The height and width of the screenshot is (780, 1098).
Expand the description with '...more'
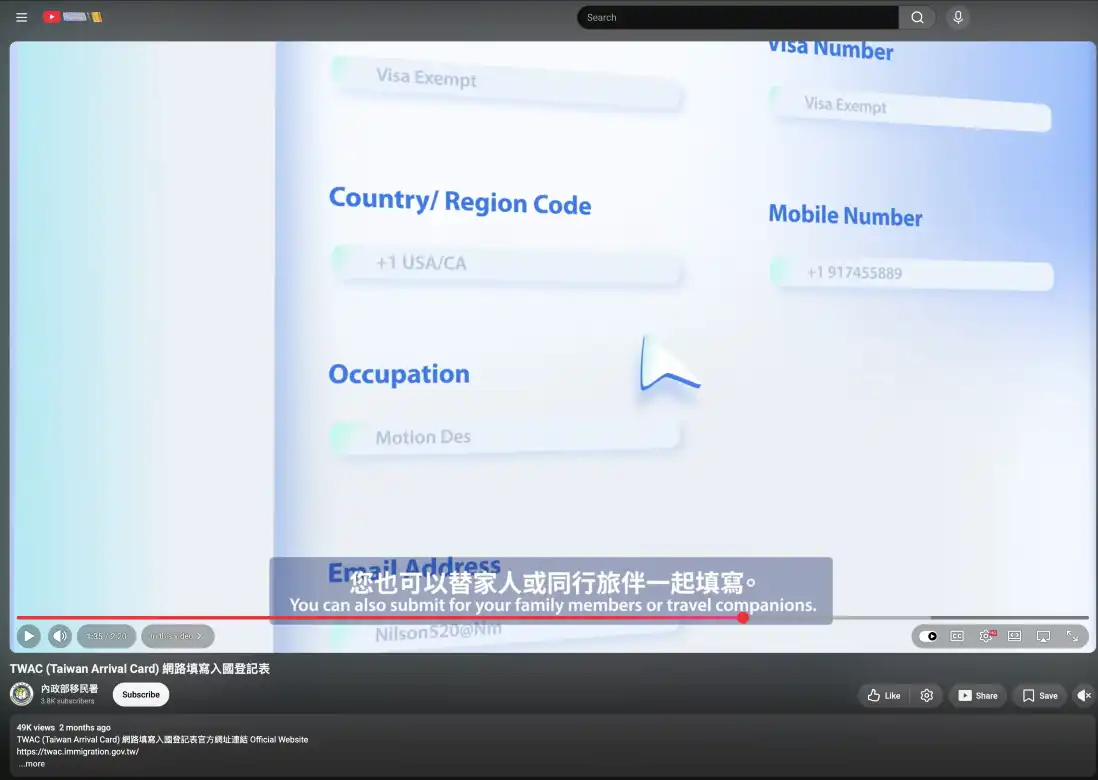[x=32, y=764]
